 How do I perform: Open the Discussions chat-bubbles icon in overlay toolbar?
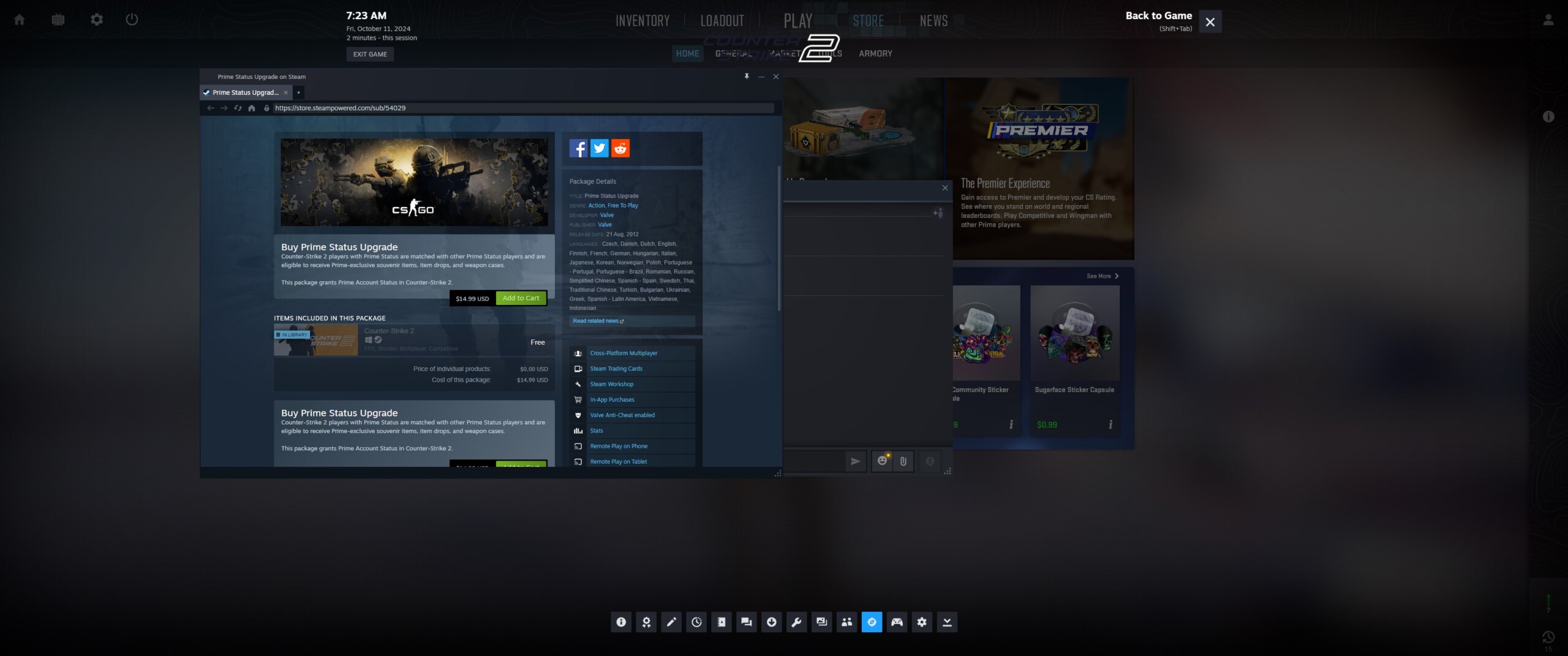pos(747,622)
